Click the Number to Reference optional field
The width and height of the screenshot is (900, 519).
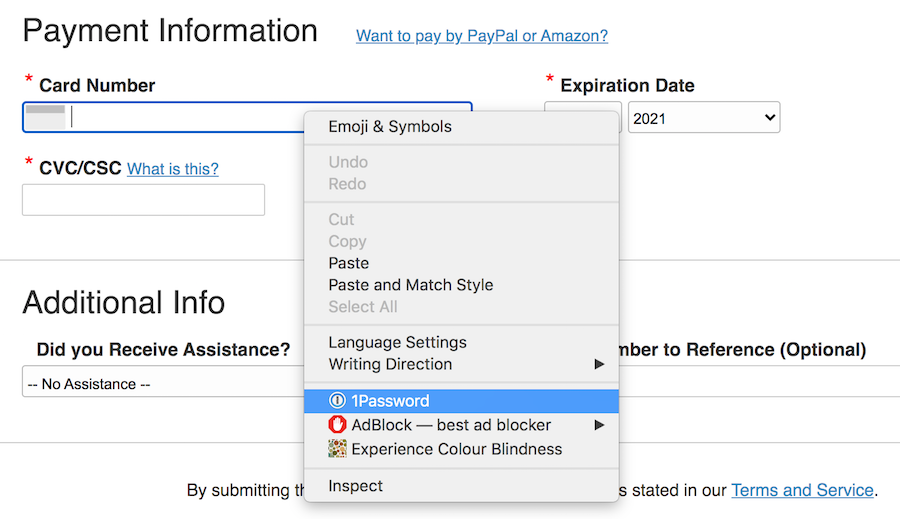tap(760, 382)
